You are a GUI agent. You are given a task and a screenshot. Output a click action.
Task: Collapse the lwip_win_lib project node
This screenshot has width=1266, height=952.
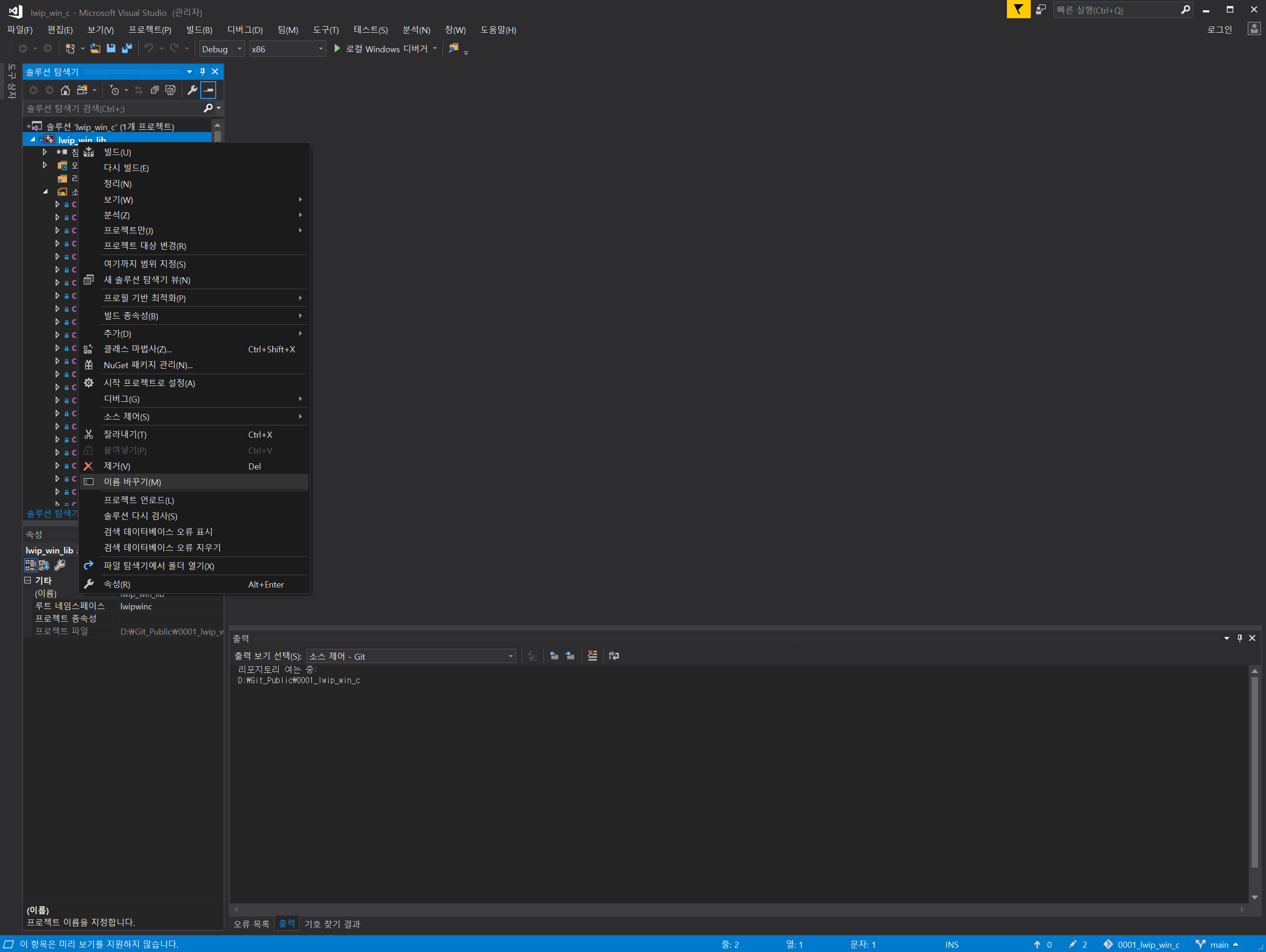[x=33, y=139]
